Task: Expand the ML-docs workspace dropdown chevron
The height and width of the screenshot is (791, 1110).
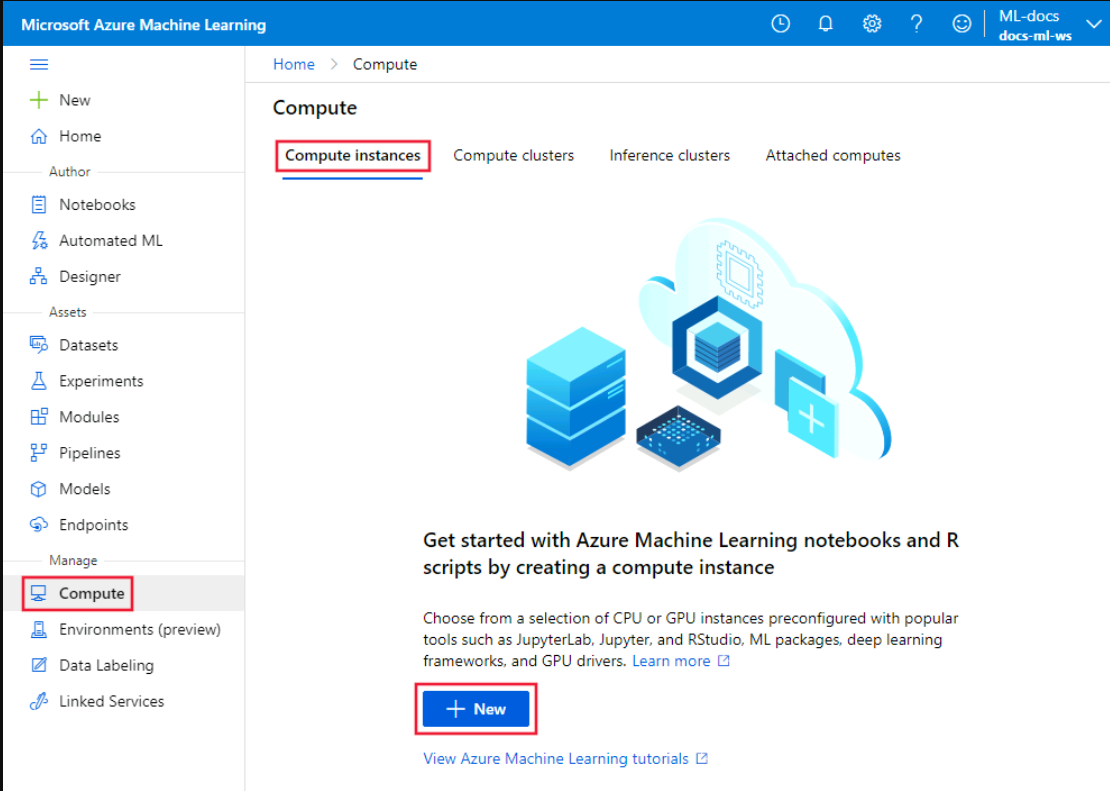Action: (1094, 25)
